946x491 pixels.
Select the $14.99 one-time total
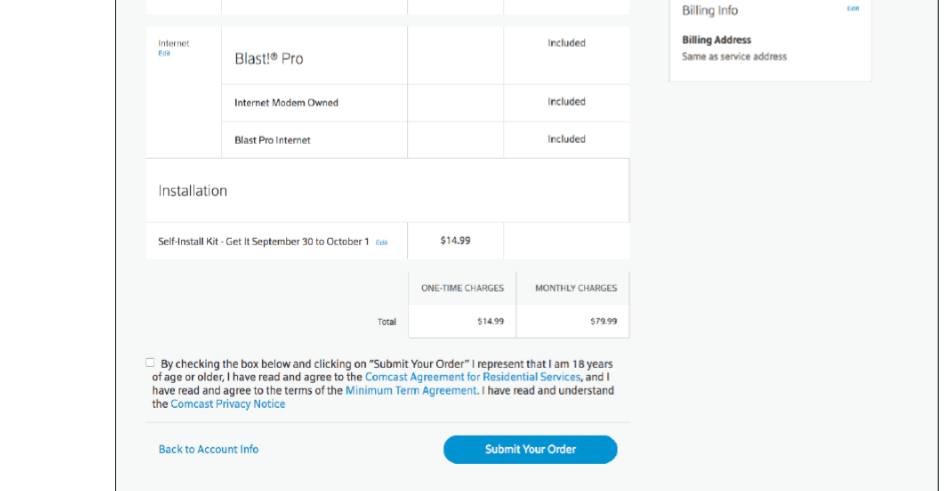(x=490, y=322)
